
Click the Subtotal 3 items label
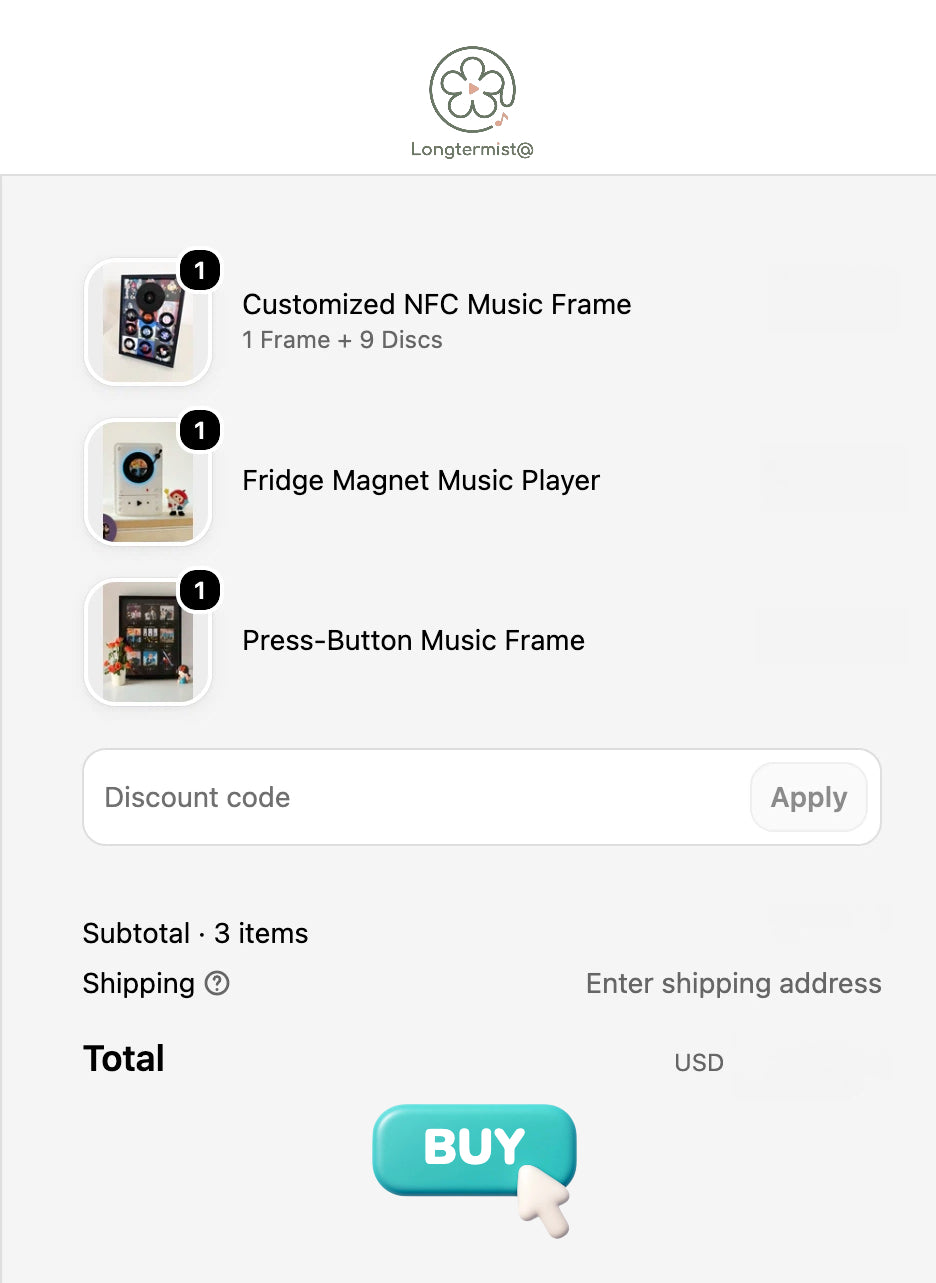click(x=195, y=933)
